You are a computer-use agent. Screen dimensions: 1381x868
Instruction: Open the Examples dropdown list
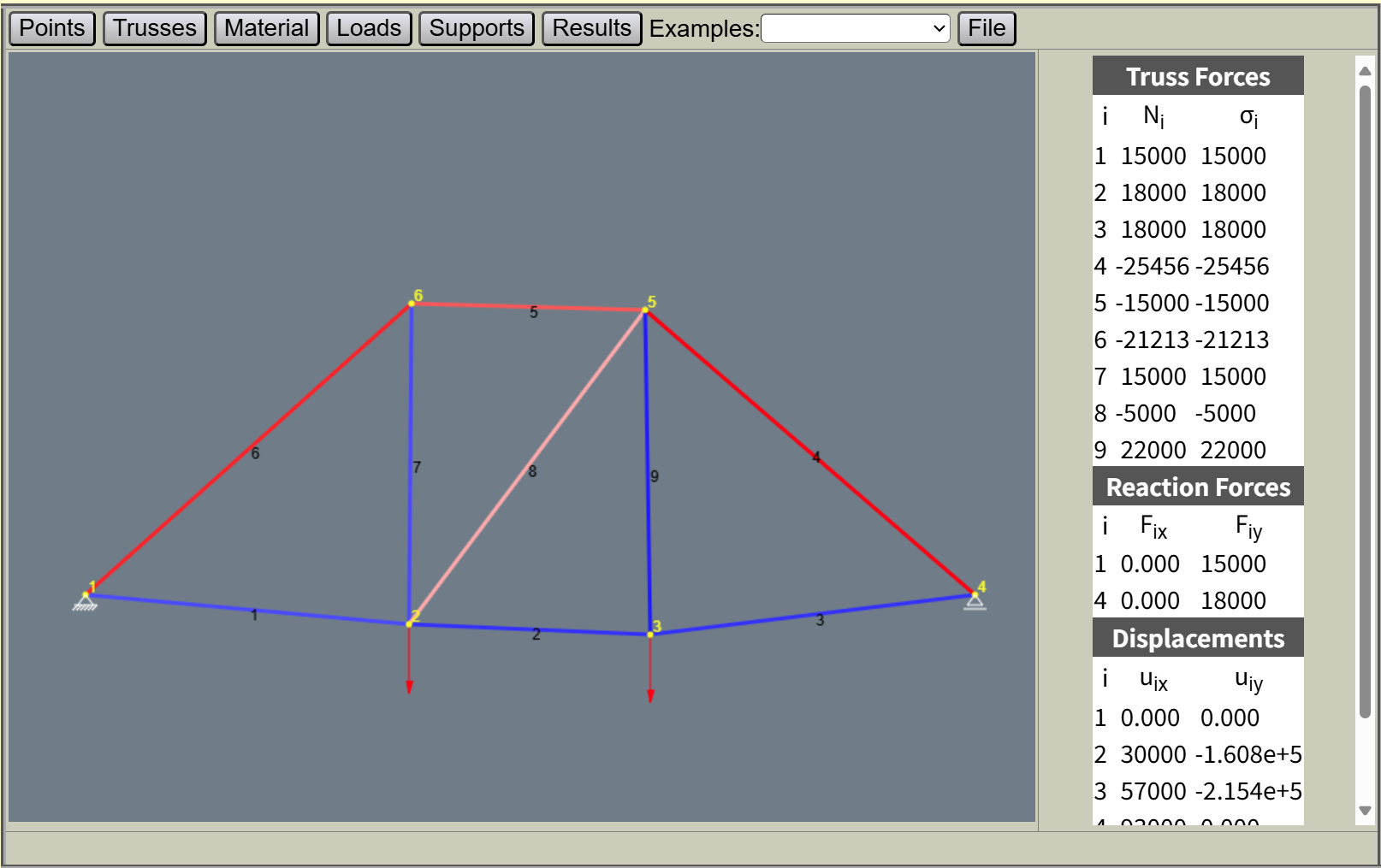pos(855,28)
